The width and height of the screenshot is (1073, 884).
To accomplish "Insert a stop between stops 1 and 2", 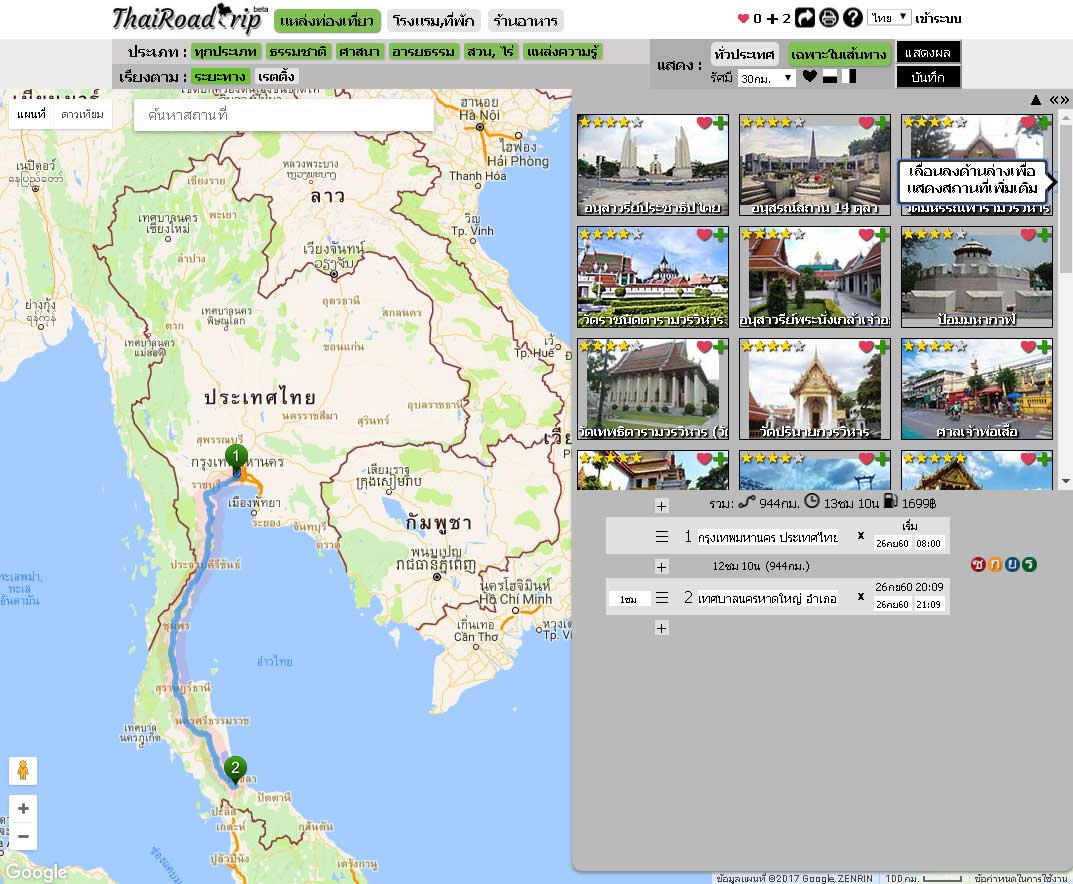I will point(661,567).
